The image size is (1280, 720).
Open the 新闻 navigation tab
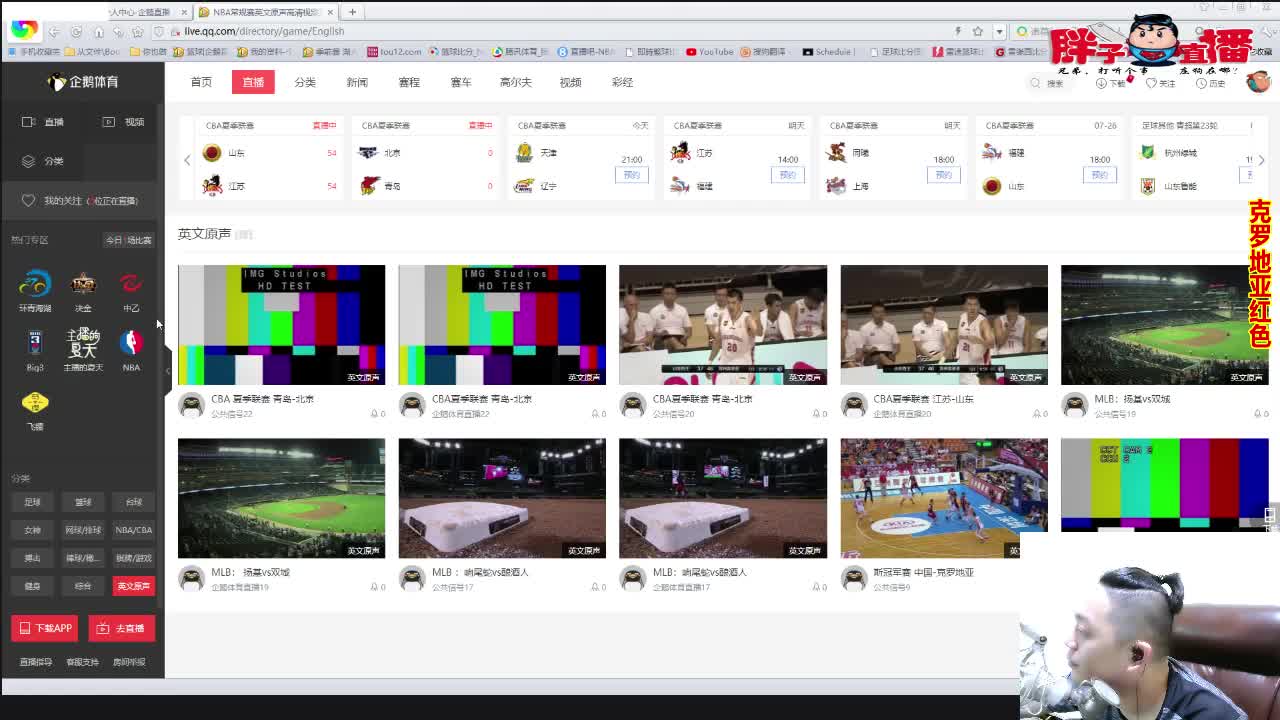357,82
